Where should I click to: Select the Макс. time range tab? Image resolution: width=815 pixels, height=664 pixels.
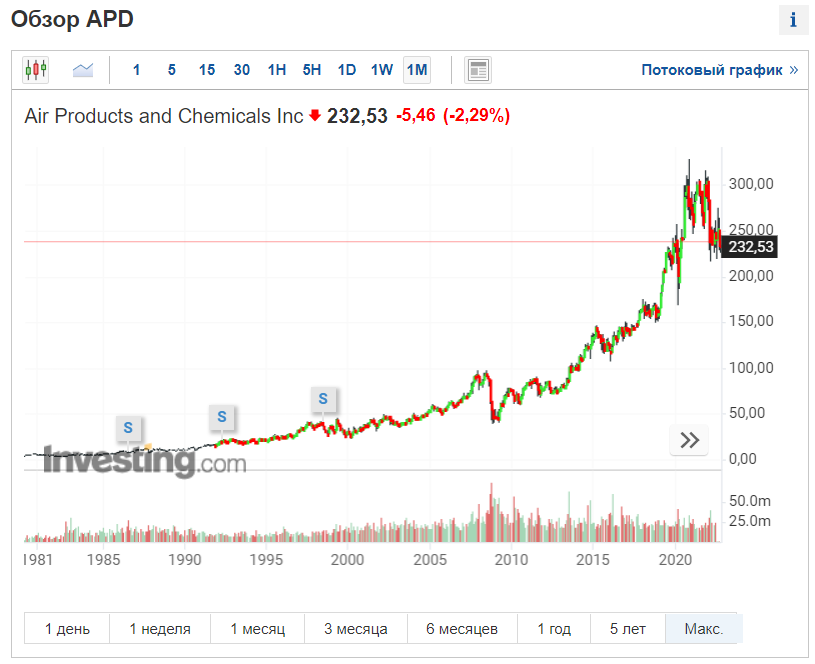click(x=703, y=629)
